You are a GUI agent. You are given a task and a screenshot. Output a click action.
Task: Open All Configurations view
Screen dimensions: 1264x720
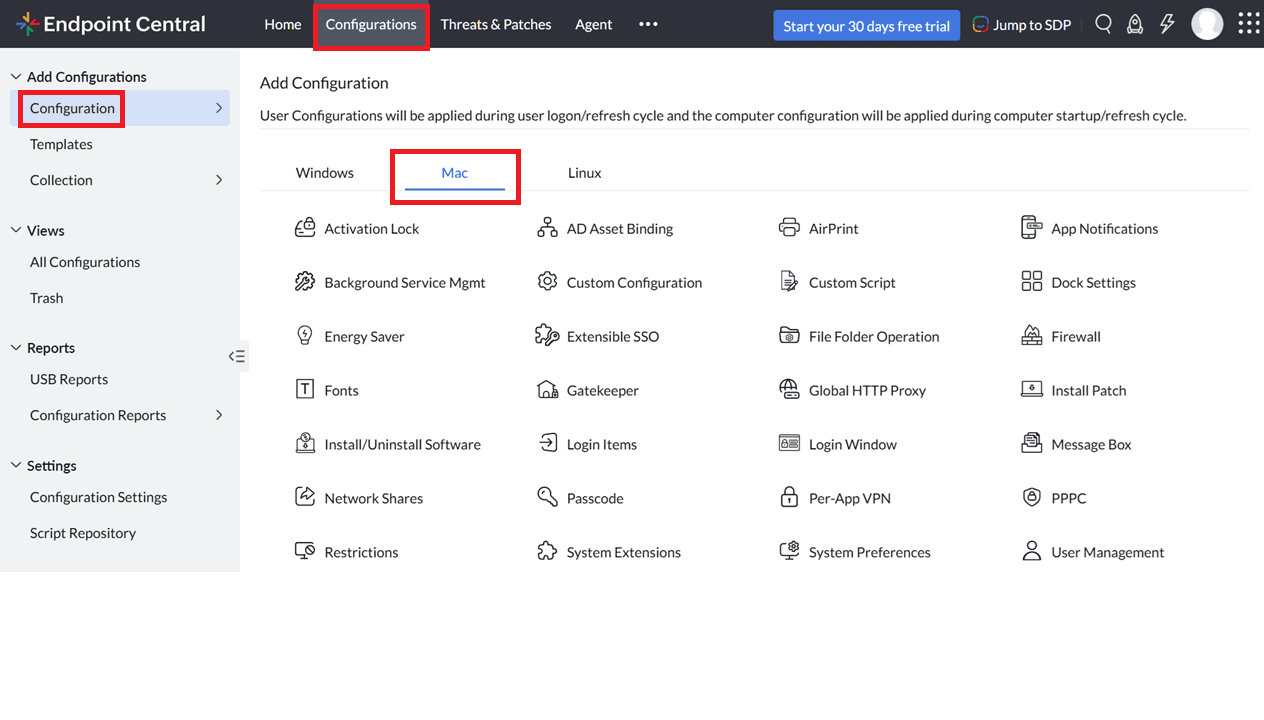coord(85,262)
